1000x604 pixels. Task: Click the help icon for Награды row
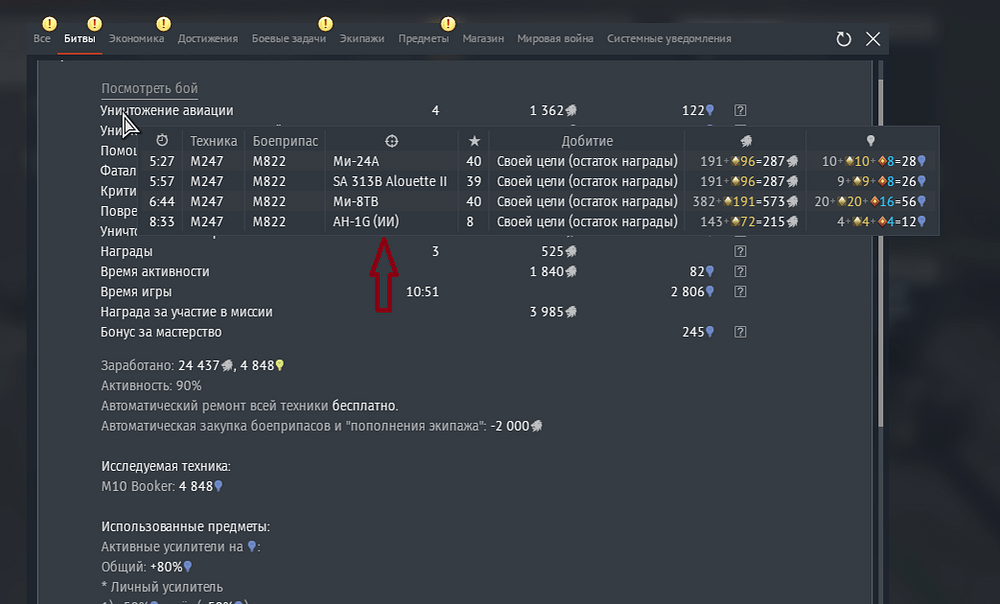coord(740,252)
